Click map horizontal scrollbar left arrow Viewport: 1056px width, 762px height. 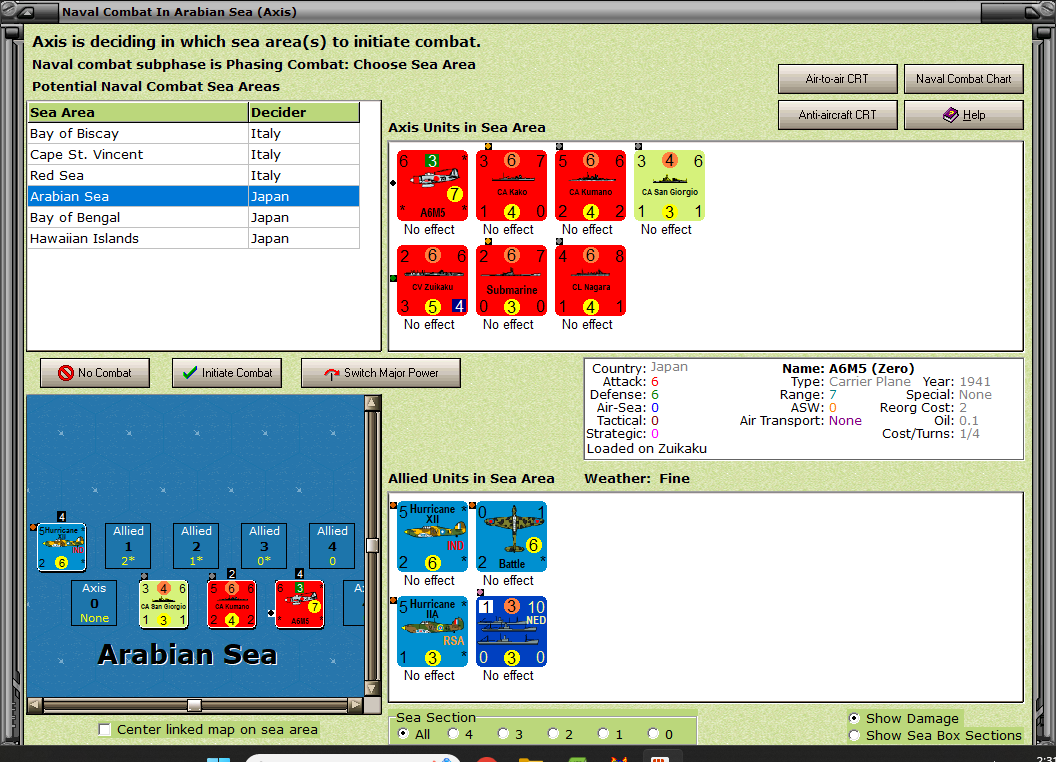35,705
